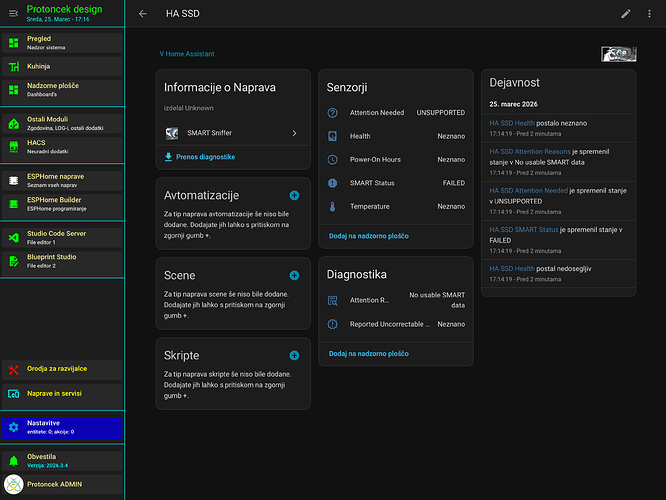This screenshot has height=500, width=666.
Task: Click the Studio Code Server icon
Action: (14, 238)
